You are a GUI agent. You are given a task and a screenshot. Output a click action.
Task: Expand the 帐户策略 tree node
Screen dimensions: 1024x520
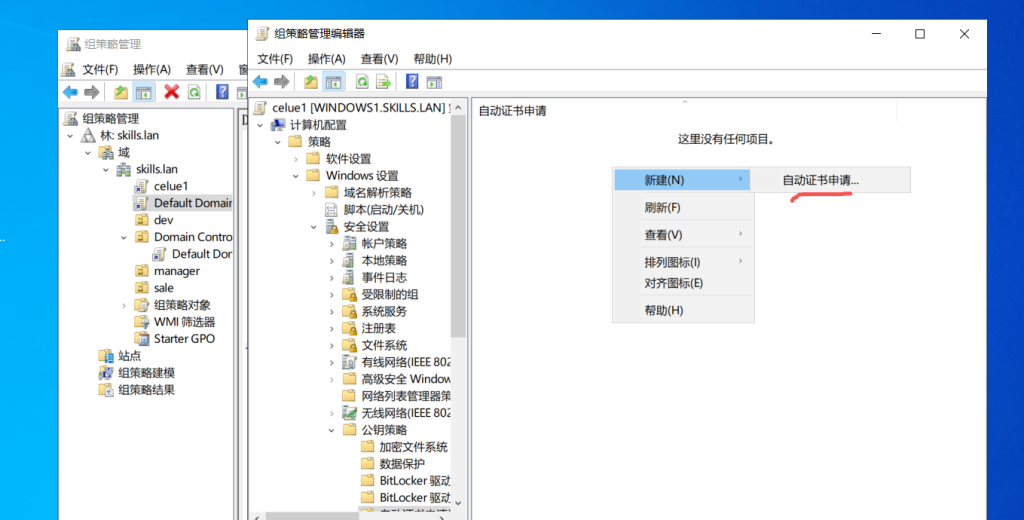coord(332,244)
